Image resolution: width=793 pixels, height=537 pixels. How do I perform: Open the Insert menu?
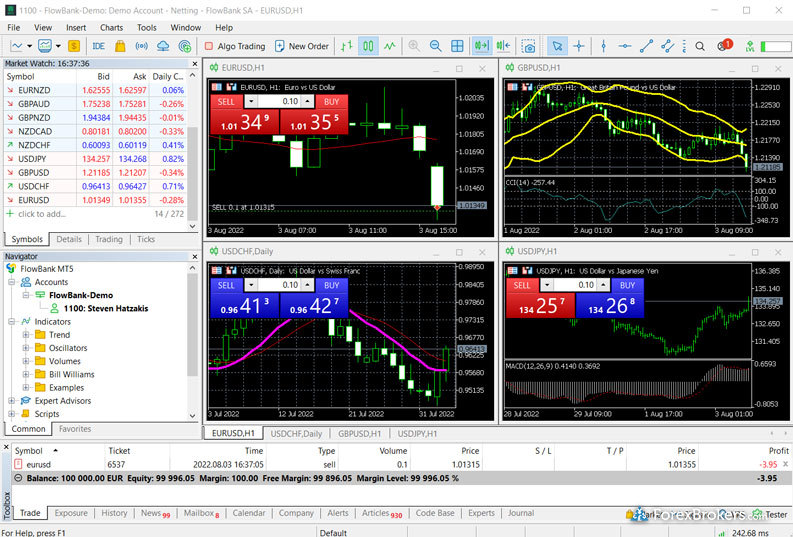click(76, 27)
